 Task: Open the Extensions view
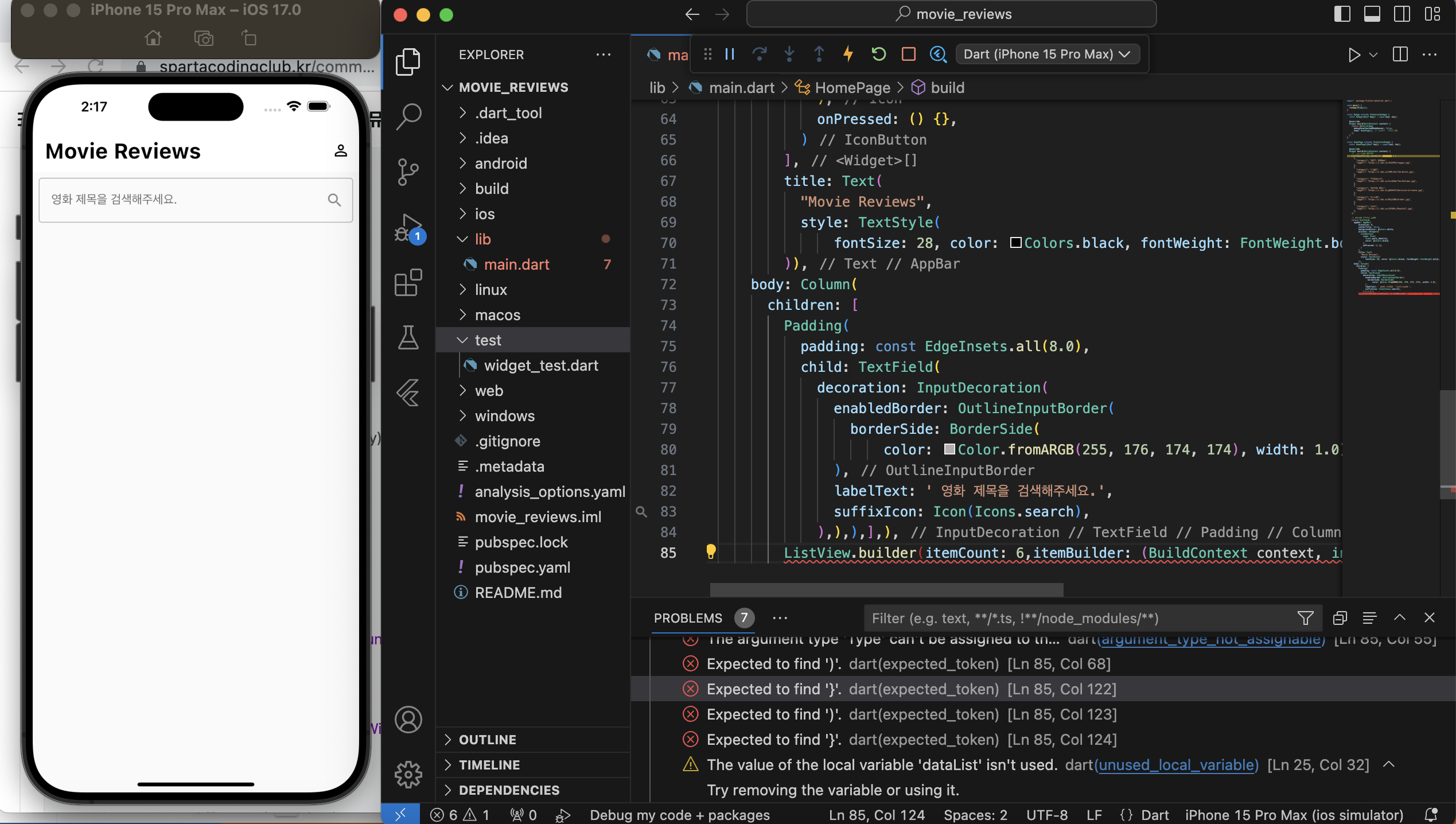point(408,282)
